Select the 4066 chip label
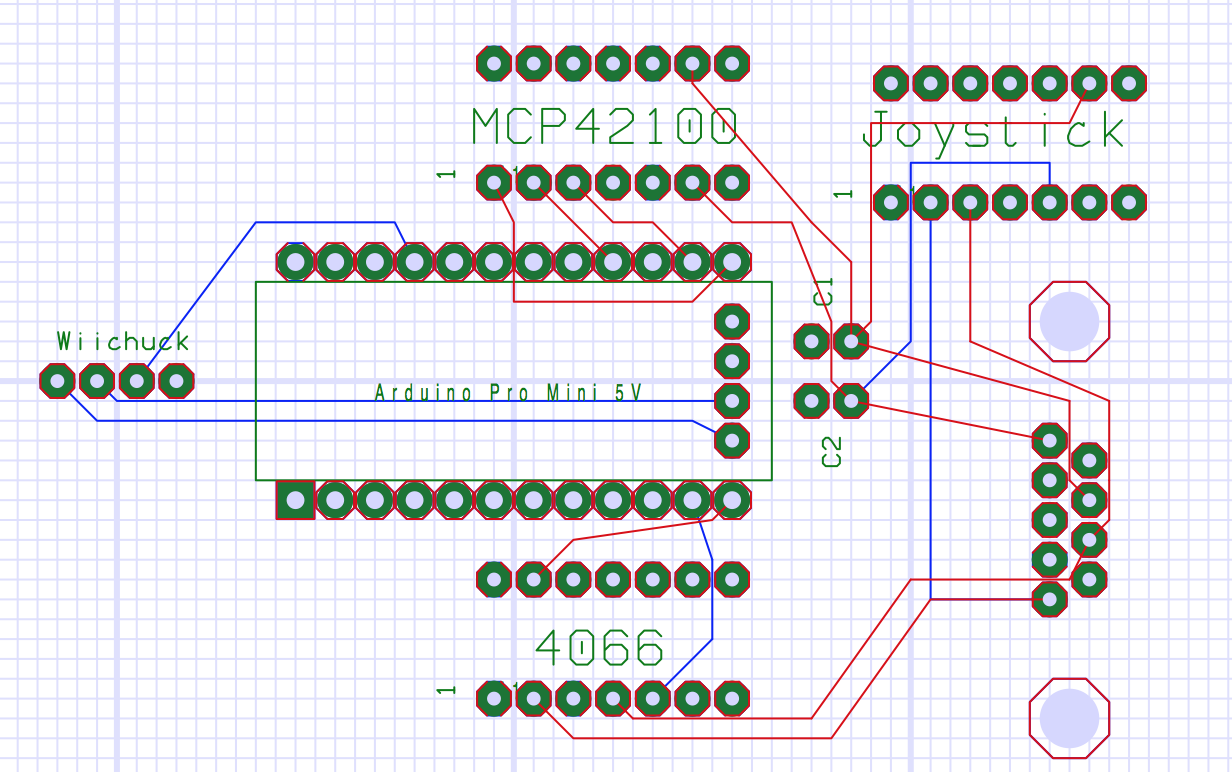This screenshot has height=772, width=1232. click(x=600, y=648)
